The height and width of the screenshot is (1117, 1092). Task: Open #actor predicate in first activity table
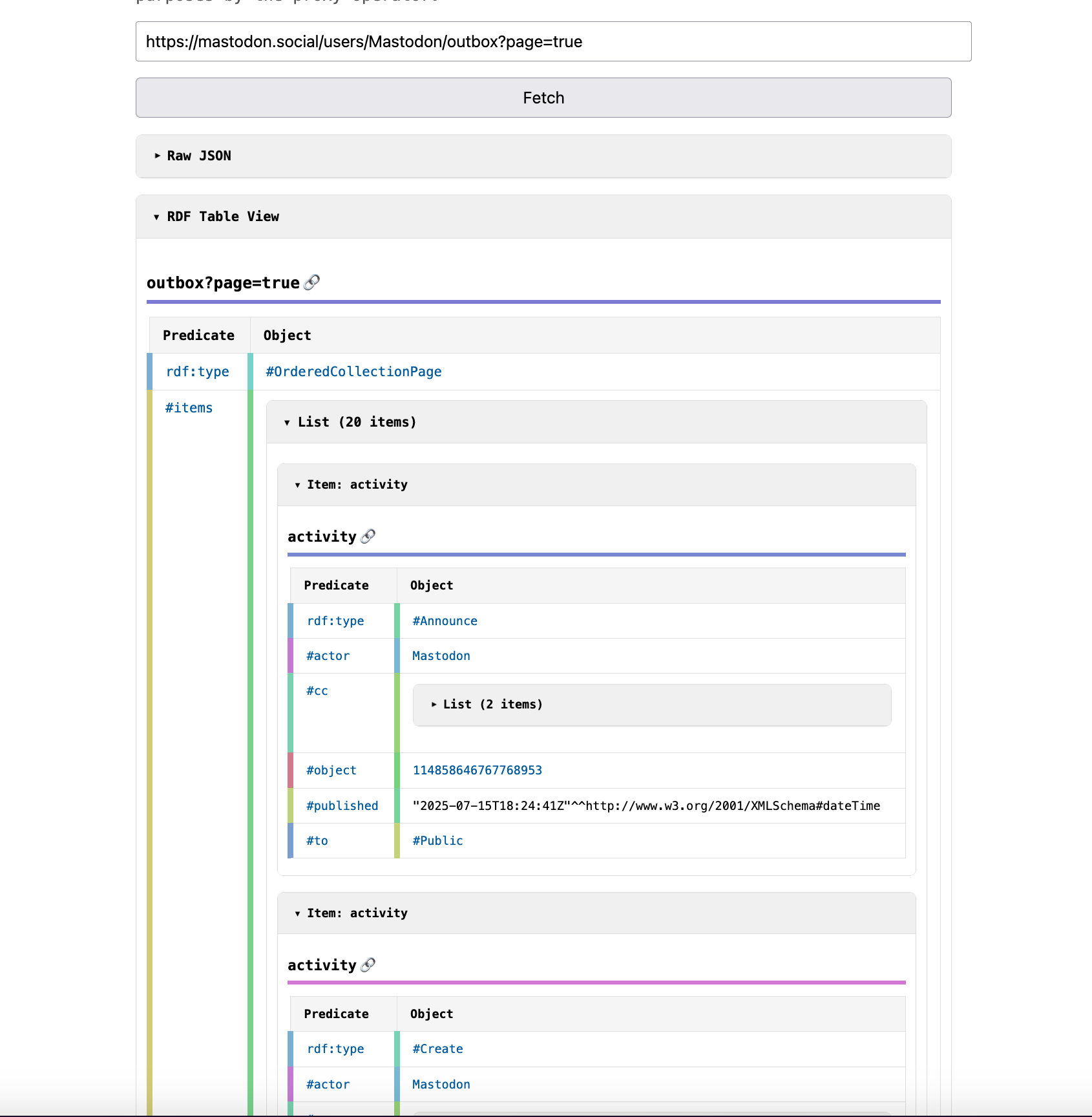coord(328,656)
